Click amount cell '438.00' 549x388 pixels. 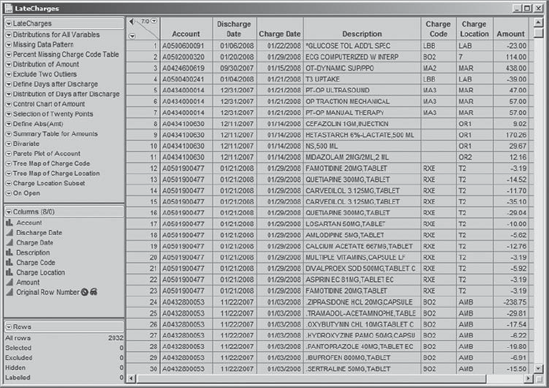tap(510, 68)
